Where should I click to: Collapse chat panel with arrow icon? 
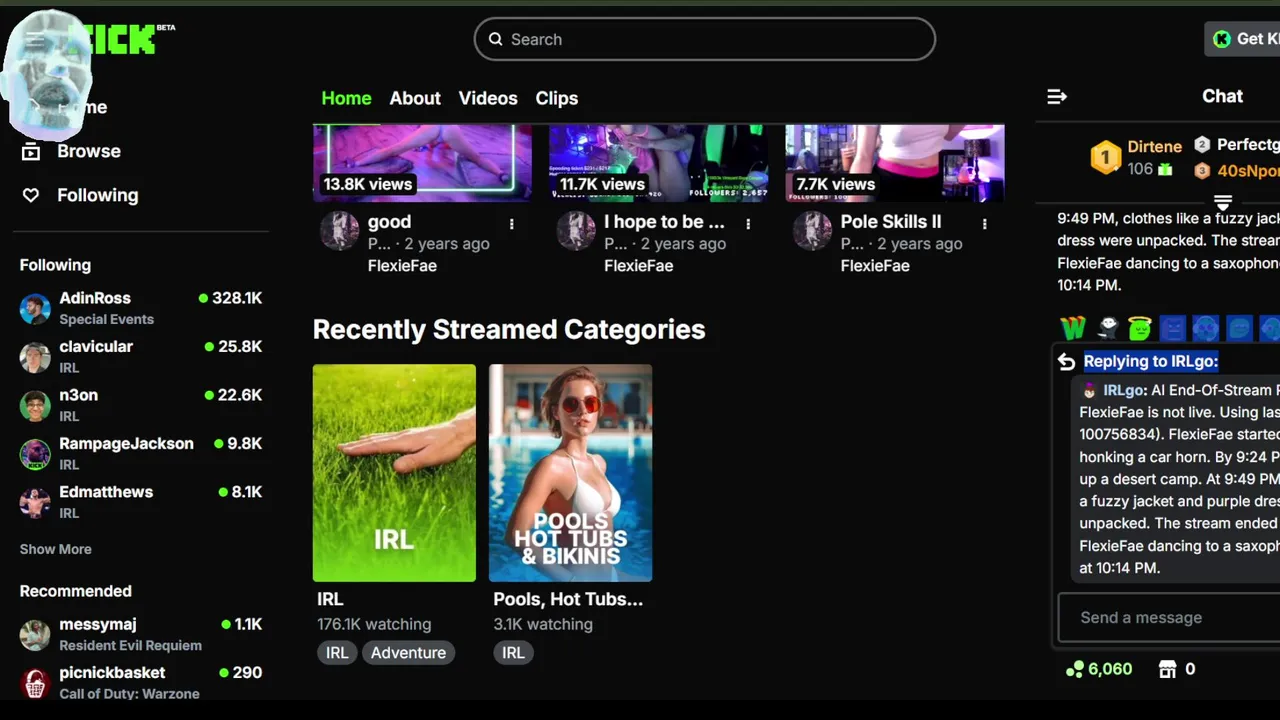pos(1057,97)
